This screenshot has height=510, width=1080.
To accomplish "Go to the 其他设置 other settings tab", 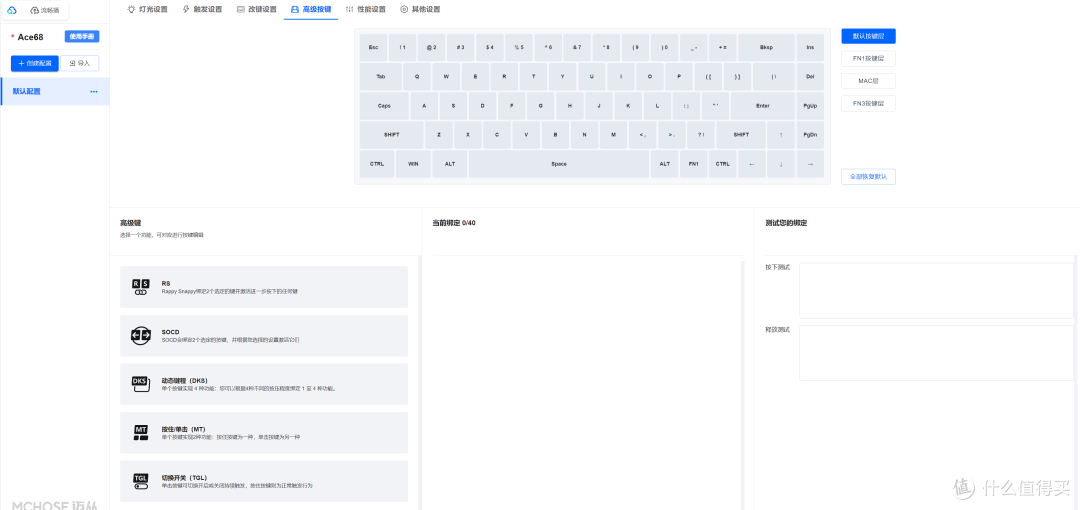I will pyautogui.click(x=419, y=10).
